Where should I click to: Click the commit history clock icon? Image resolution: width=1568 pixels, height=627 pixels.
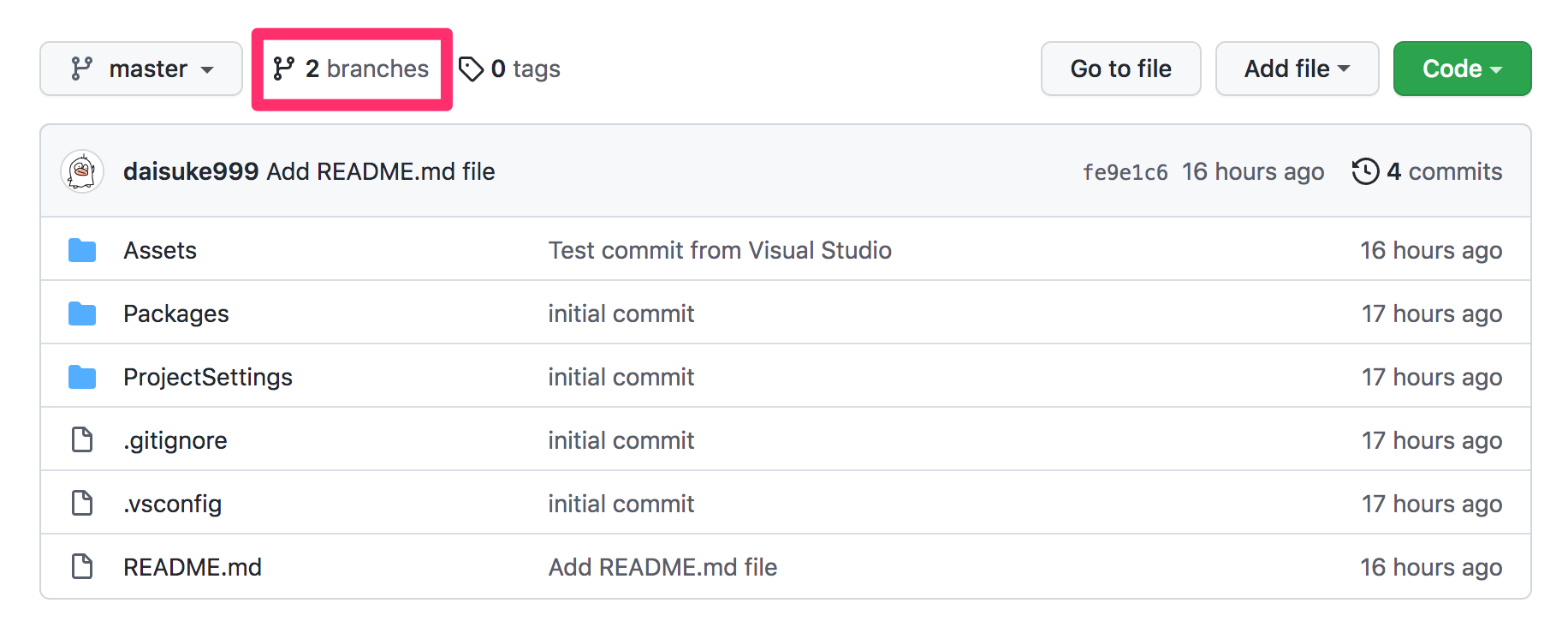[1365, 171]
